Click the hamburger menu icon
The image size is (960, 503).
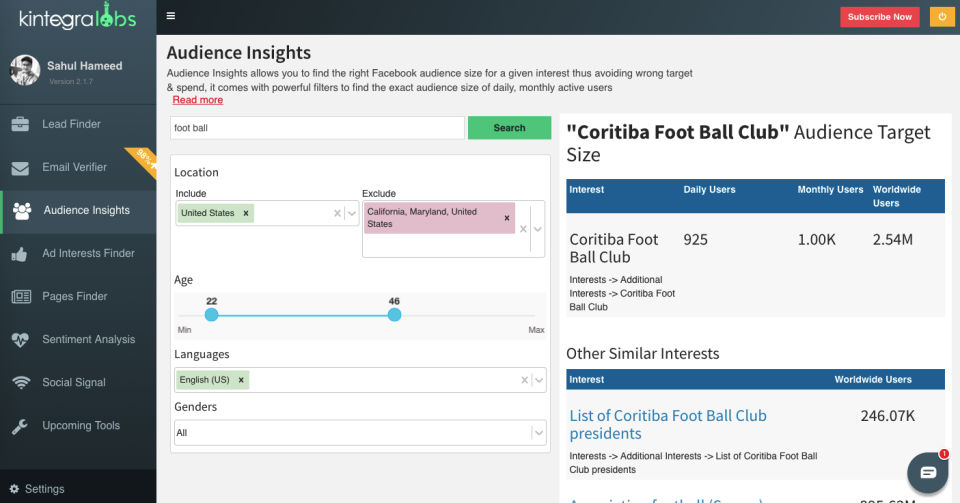[x=171, y=16]
